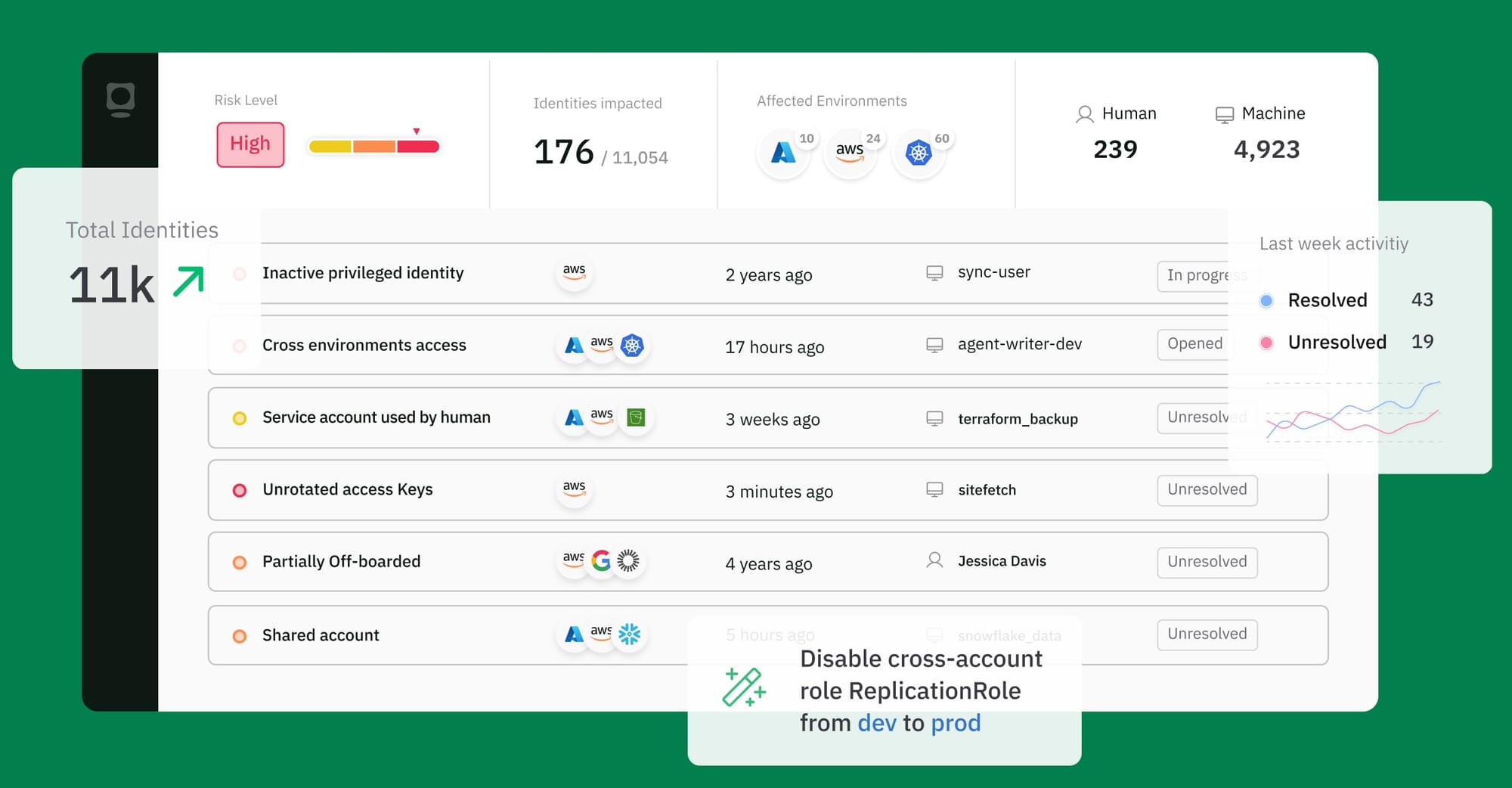Click the AWS icon in Service account row
The image size is (1512, 788).
point(602,417)
